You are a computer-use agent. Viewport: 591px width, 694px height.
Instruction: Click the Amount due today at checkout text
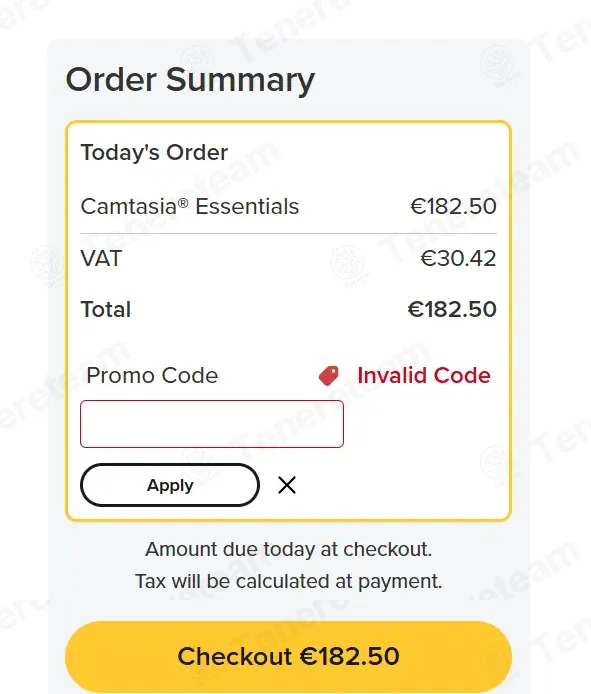(x=288, y=549)
